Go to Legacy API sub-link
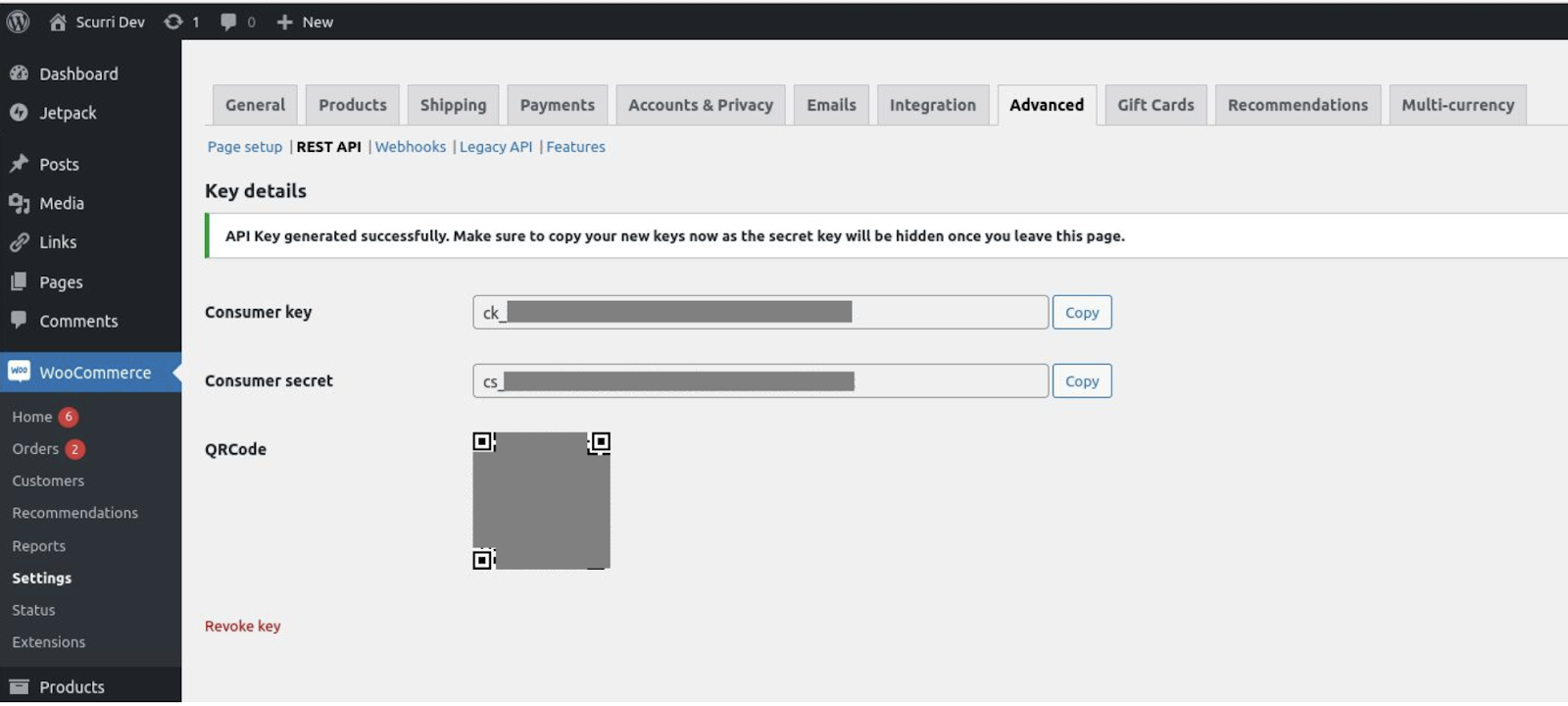The width and height of the screenshot is (1568, 706). pyautogui.click(x=496, y=147)
